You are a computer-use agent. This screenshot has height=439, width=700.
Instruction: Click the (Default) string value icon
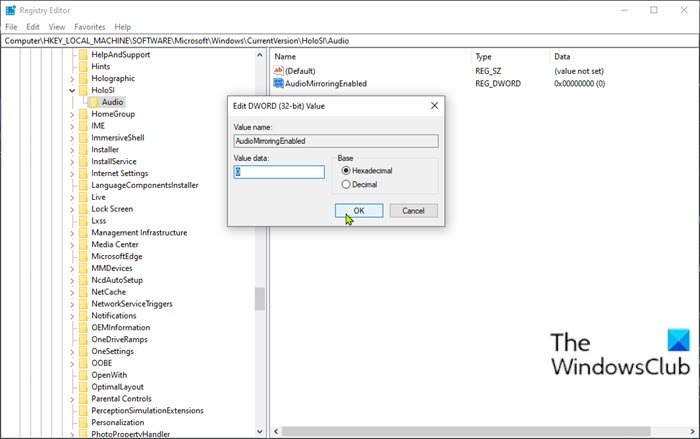coord(278,71)
